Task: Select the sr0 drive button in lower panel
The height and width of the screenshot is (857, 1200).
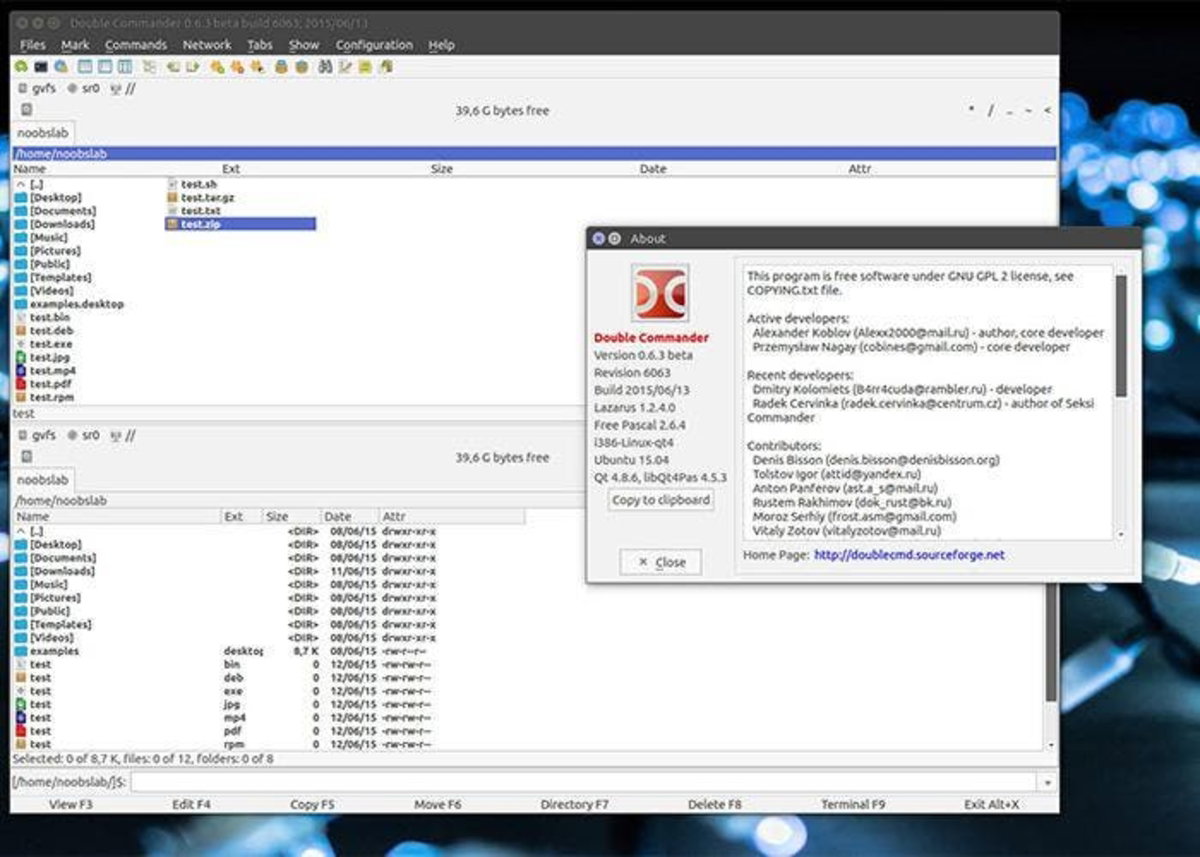Action: [85, 435]
